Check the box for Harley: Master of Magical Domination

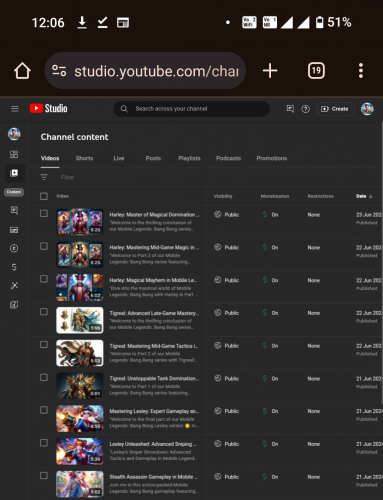(x=44, y=213)
